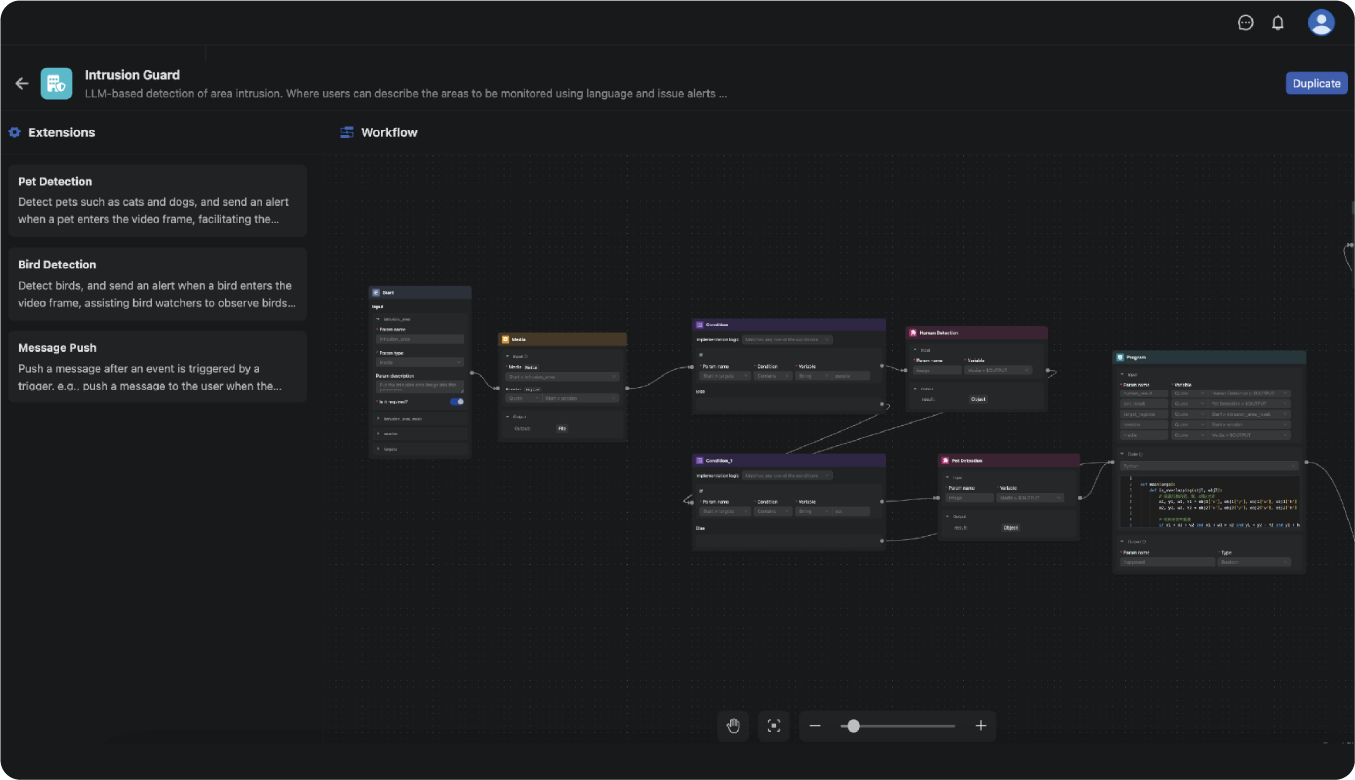Click the Intrusion Guard app icon
The width and height of the screenshot is (1355, 780).
(x=56, y=83)
